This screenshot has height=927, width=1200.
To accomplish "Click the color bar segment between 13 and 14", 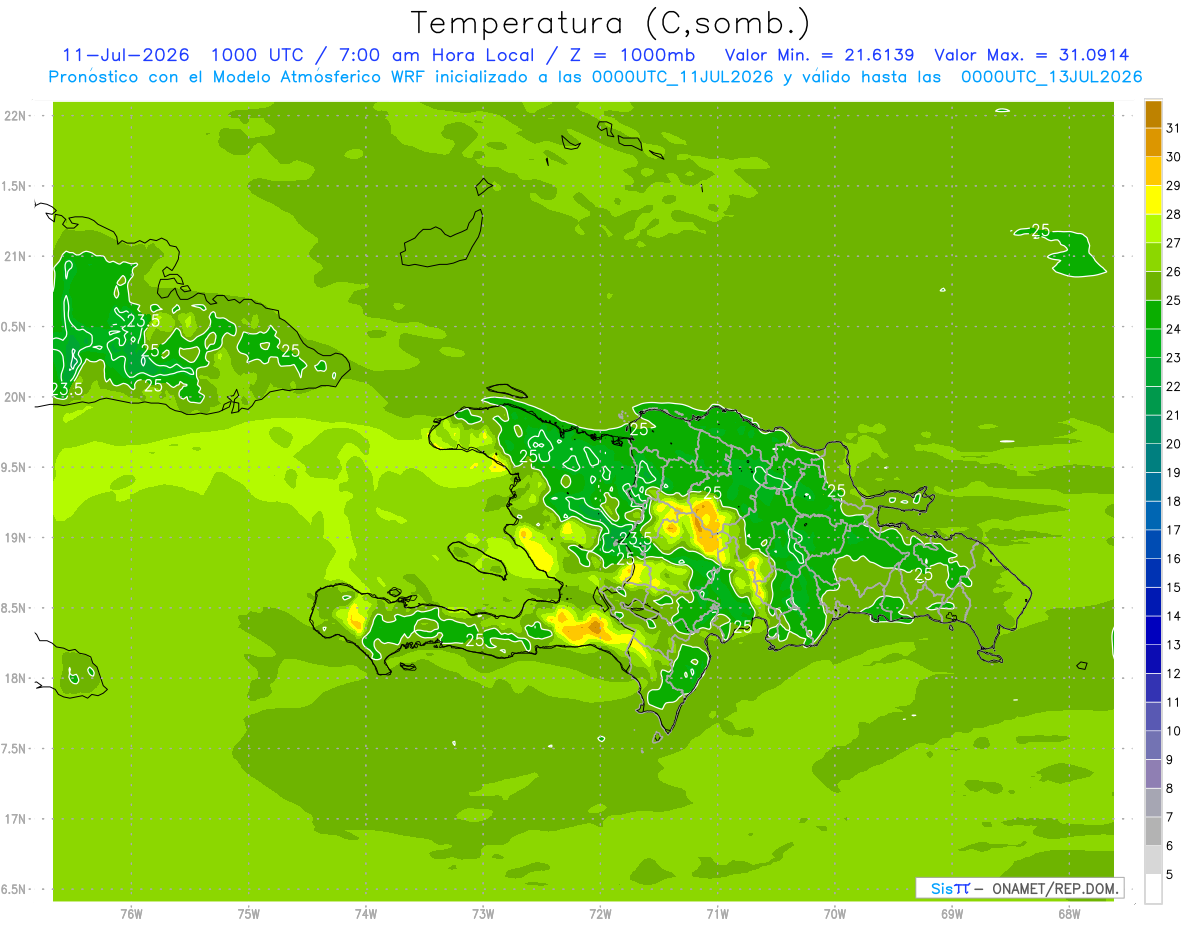I will tap(1153, 631).
